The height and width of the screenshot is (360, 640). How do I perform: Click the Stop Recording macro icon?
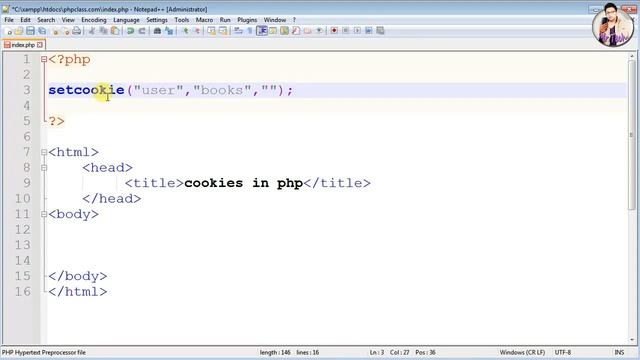(x=346, y=31)
